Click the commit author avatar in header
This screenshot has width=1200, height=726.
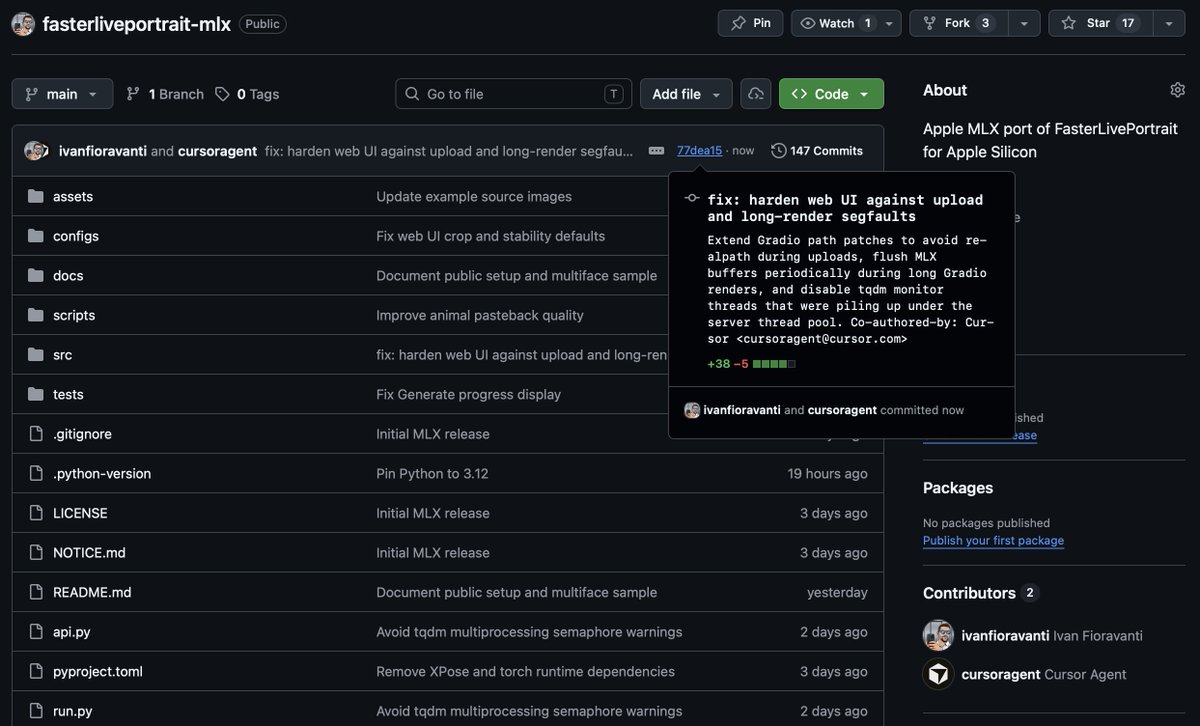pyautogui.click(x=36, y=151)
